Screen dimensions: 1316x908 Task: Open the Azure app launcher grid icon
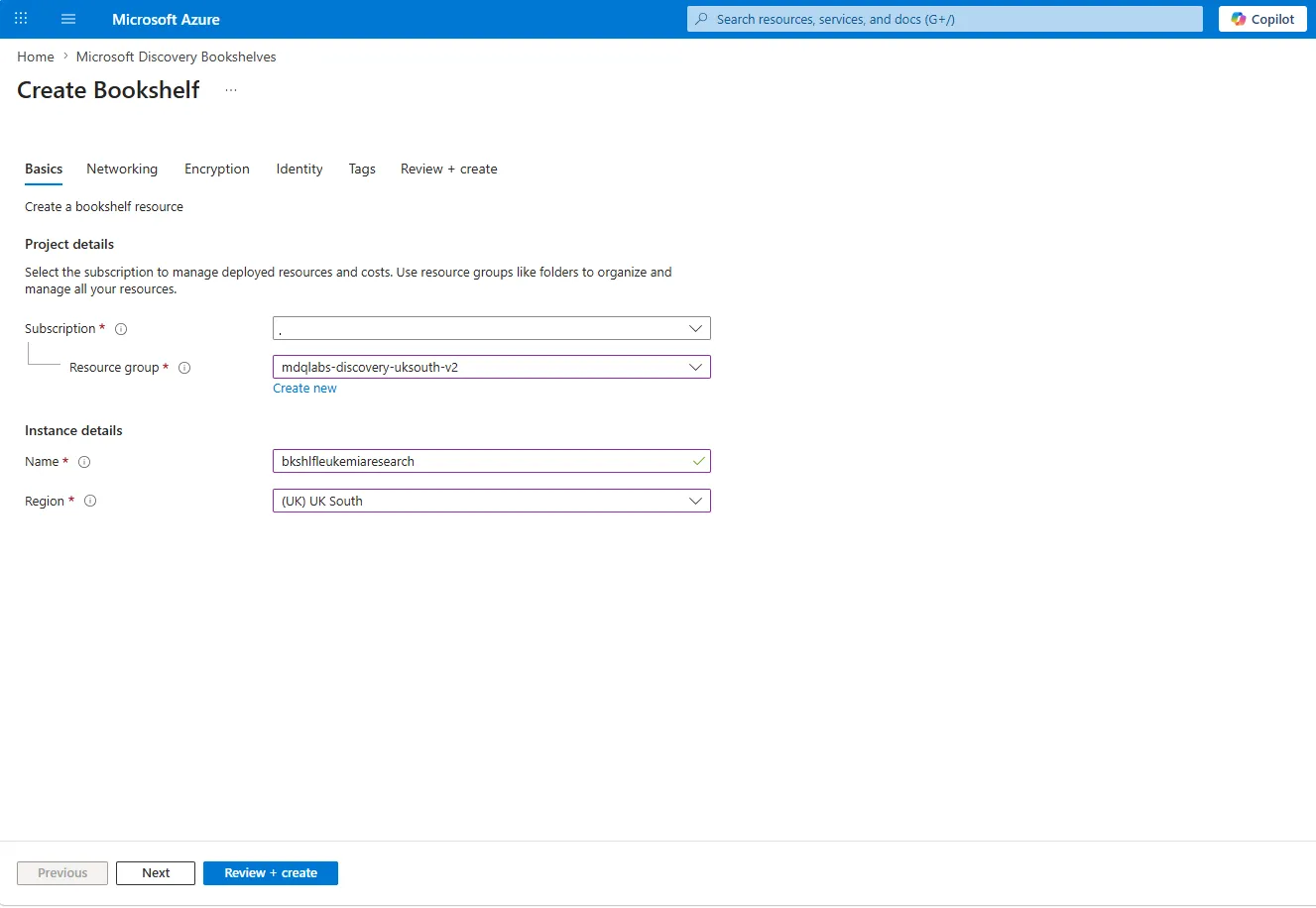click(21, 19)
